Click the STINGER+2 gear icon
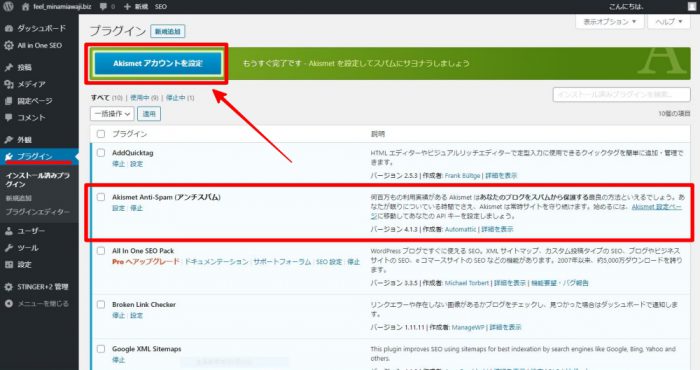Image resolution: width=700 pixels, height=370 pixels. tap(8, 287)
